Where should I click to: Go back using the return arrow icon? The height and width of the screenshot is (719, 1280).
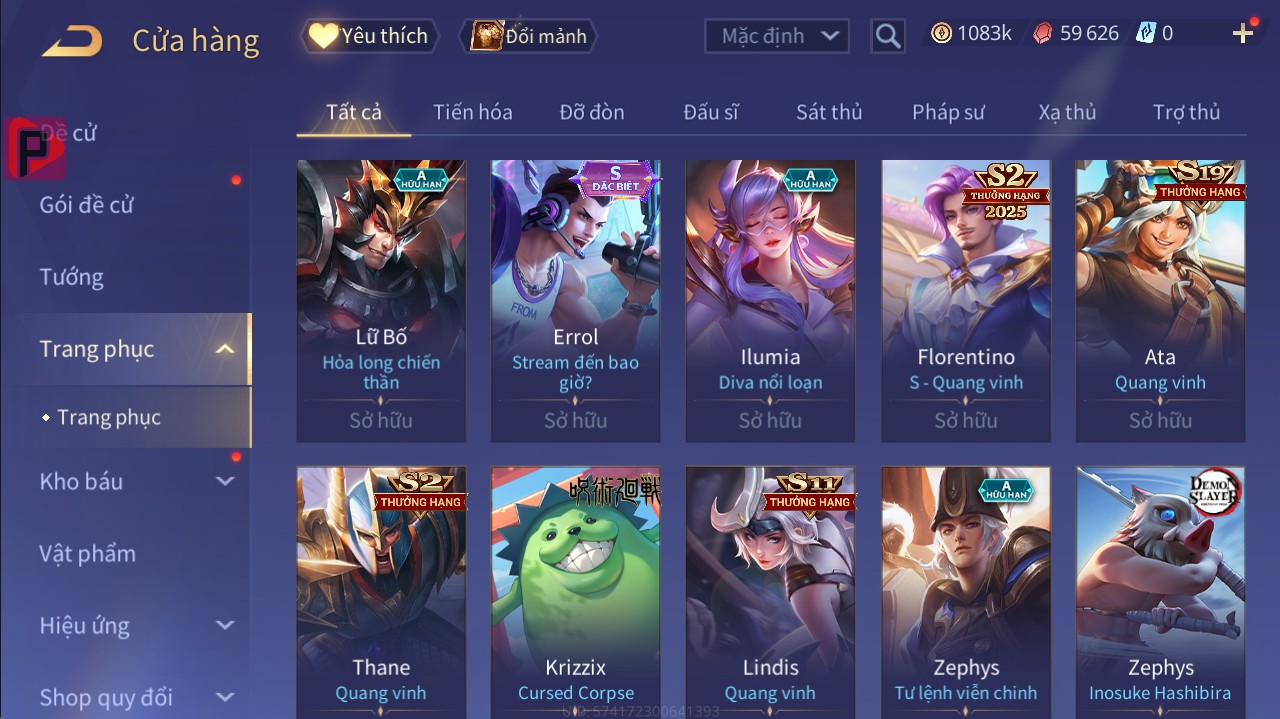72,41
